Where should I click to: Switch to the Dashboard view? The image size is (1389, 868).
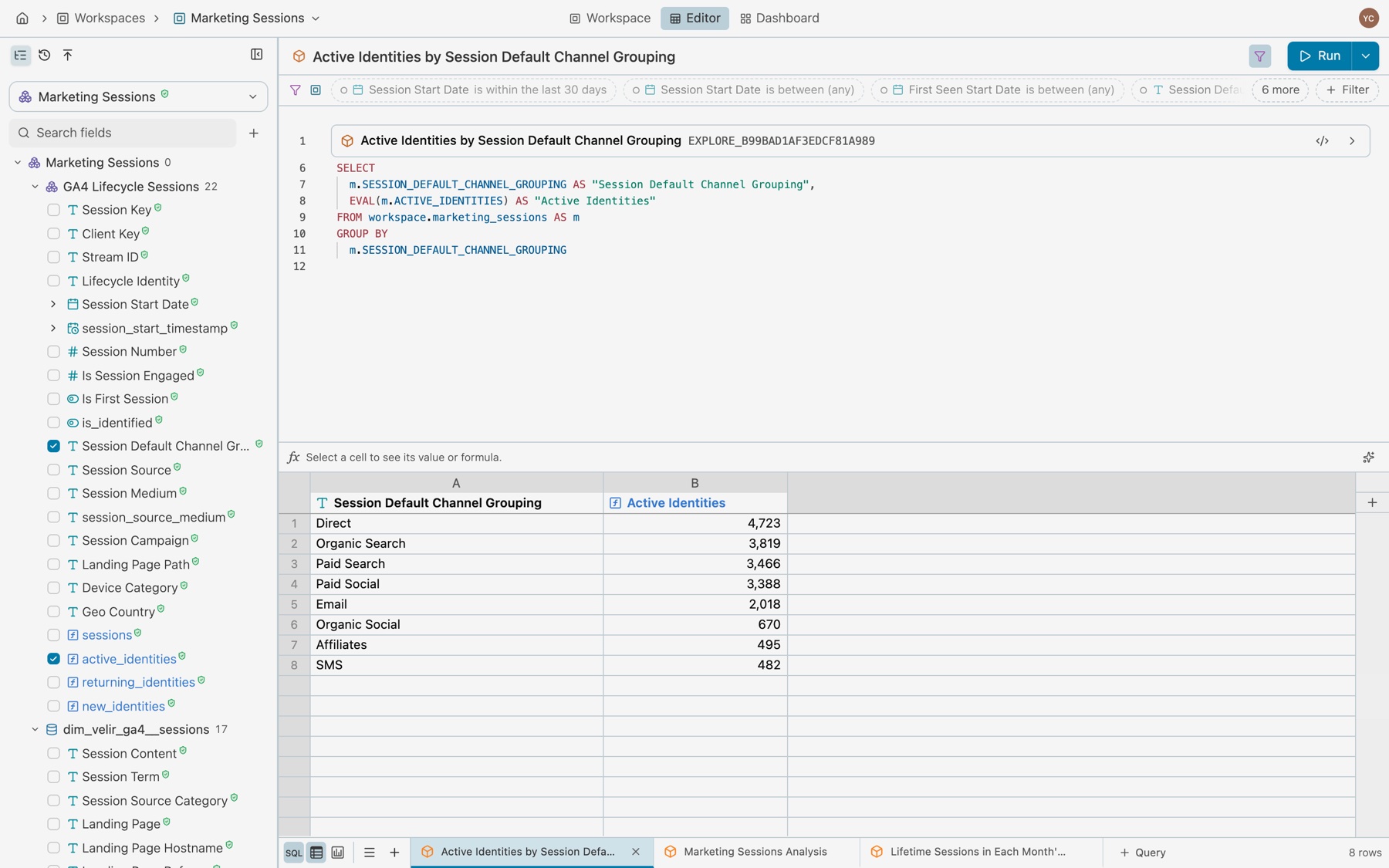coord(779,18)
